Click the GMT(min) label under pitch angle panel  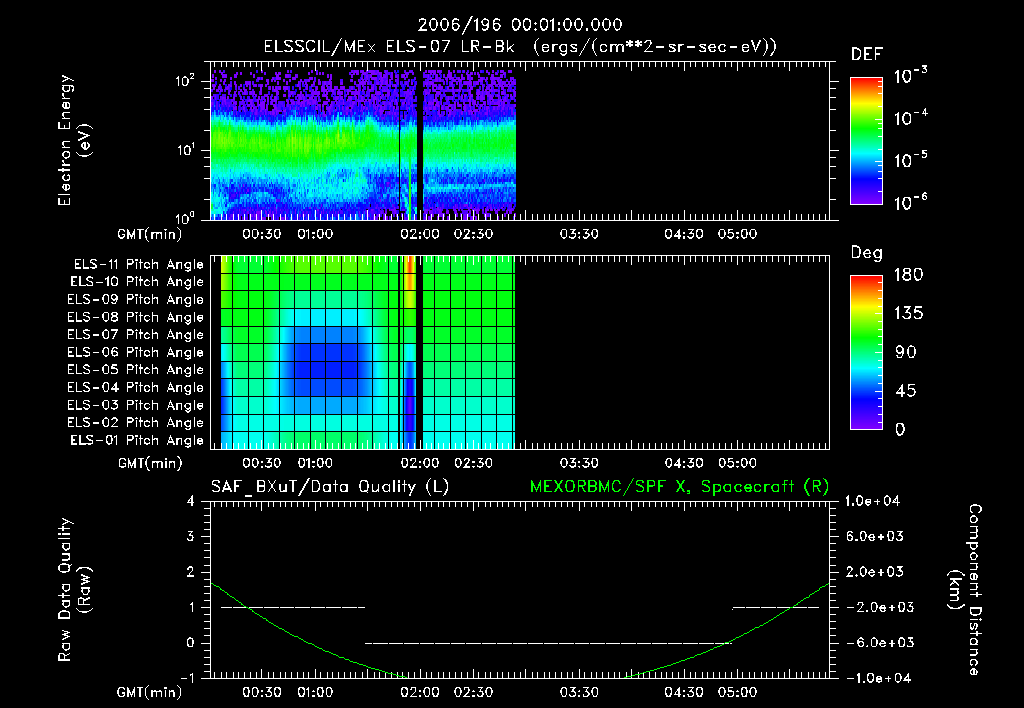coord(150,464)
